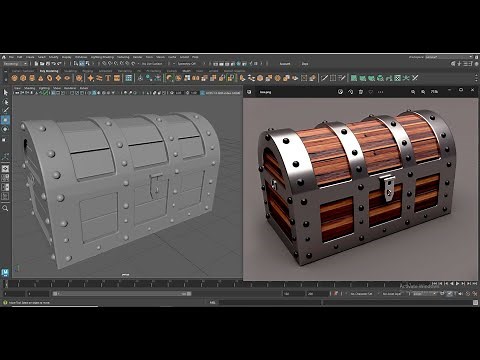Select by hierarchy mode
This screenshot has width=480, height=360.
[x=76, y=63]
